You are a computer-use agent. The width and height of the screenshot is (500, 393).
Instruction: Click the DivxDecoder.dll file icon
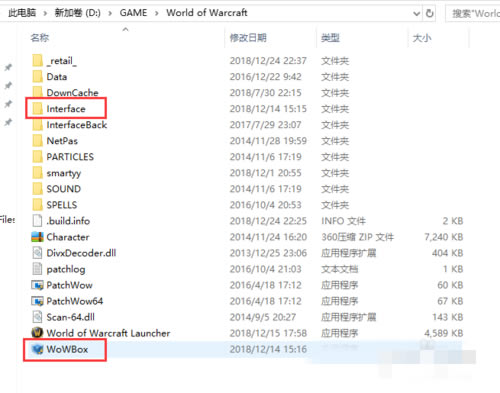coord(37,253)
